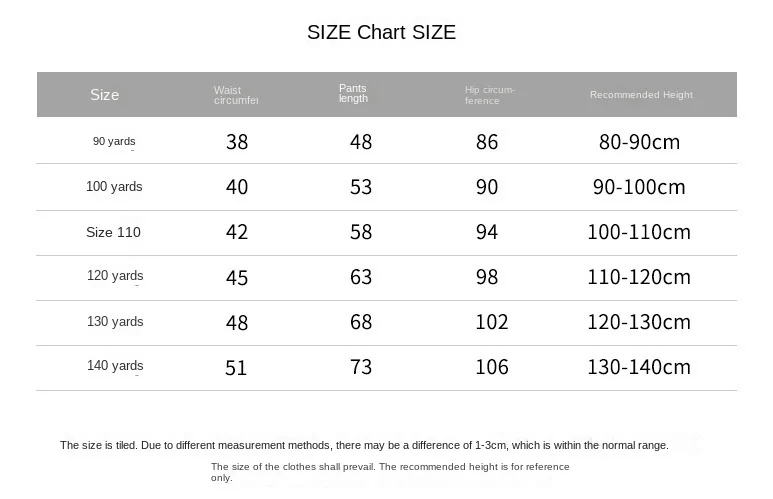This screenshot has height=499, width=773.
Task: Select the "Size 110" row label
Action: click(x=113, y=232)
